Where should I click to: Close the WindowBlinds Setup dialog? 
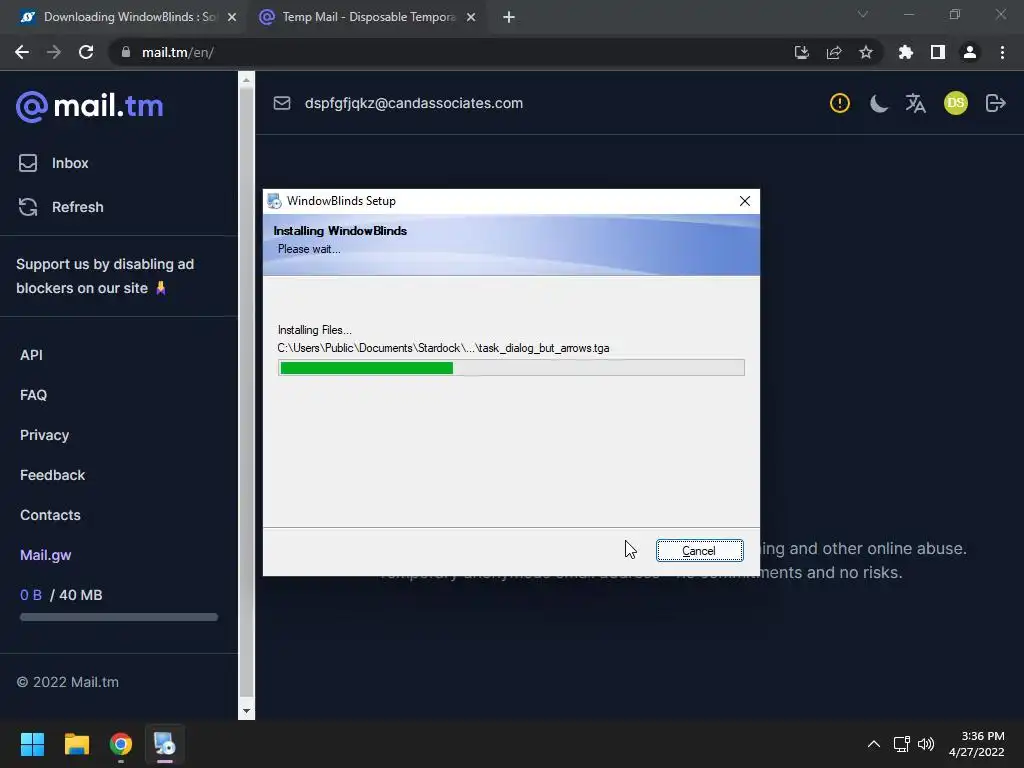744,201
